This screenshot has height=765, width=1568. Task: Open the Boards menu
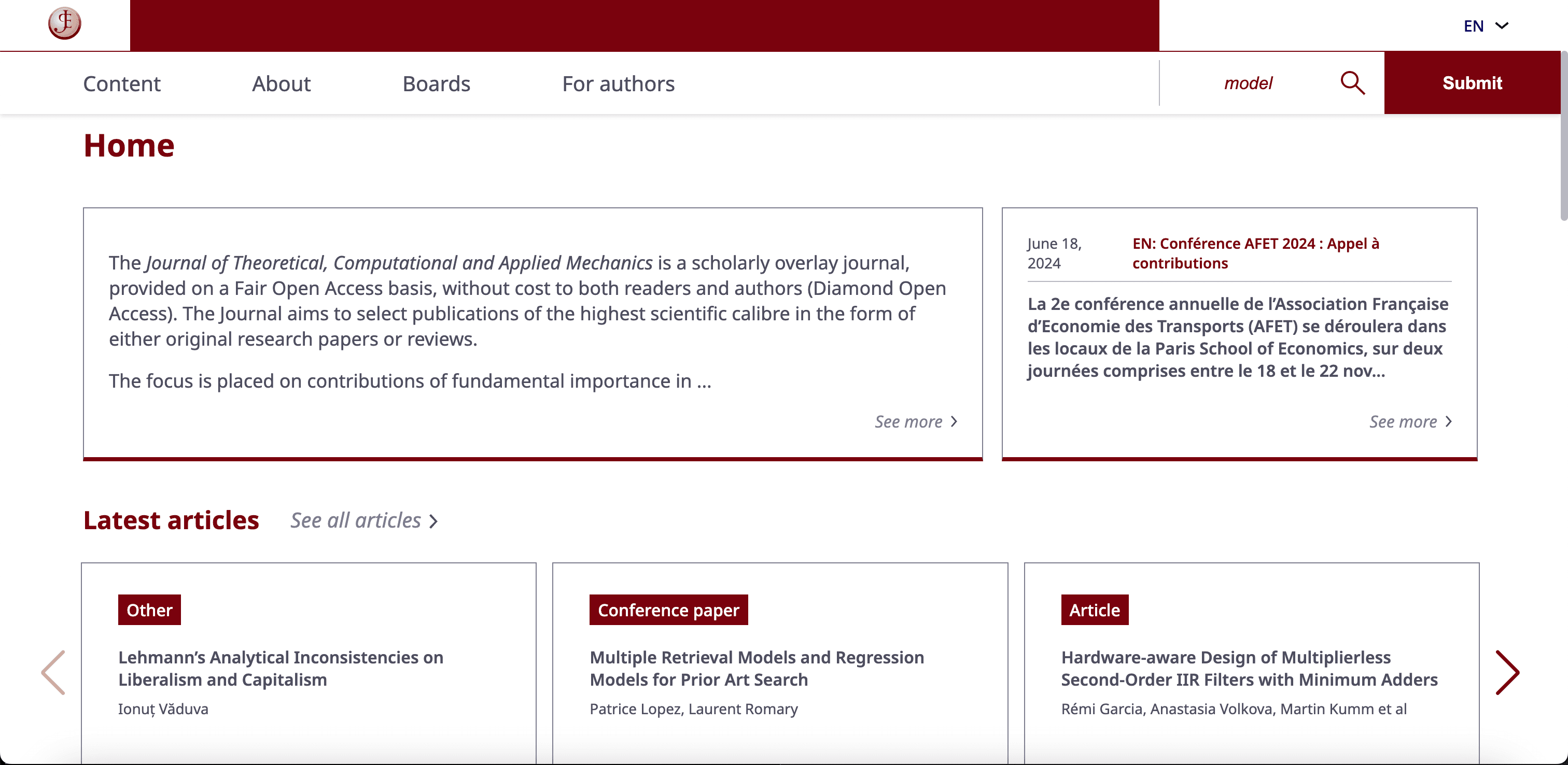tap(437, 83)
